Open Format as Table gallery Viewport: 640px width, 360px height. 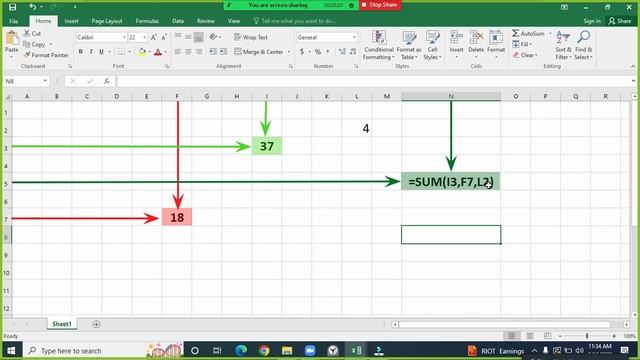tap(409, 45)
